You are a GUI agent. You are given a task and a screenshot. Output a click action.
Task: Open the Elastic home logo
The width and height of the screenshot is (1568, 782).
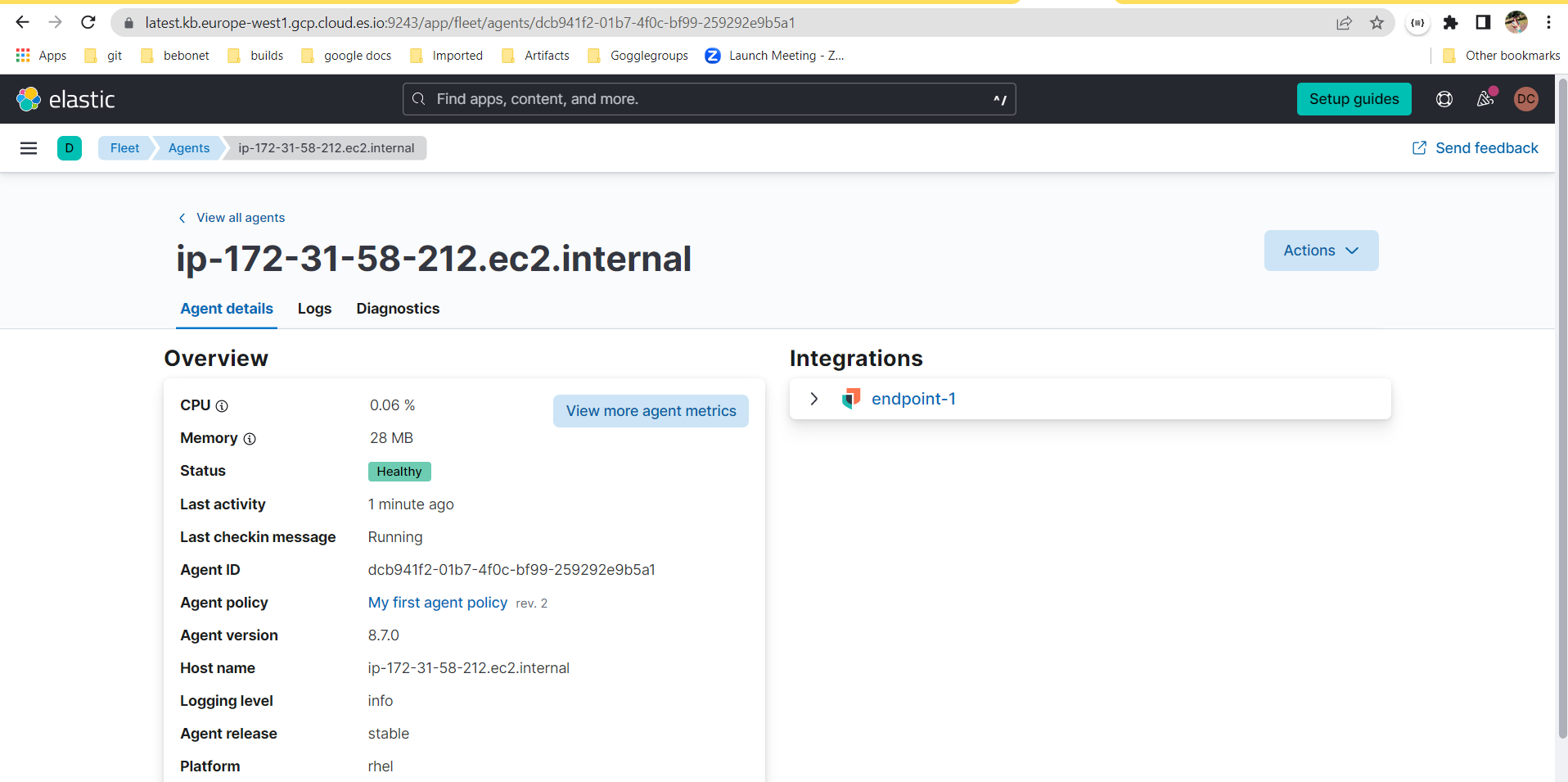[65, 98]
